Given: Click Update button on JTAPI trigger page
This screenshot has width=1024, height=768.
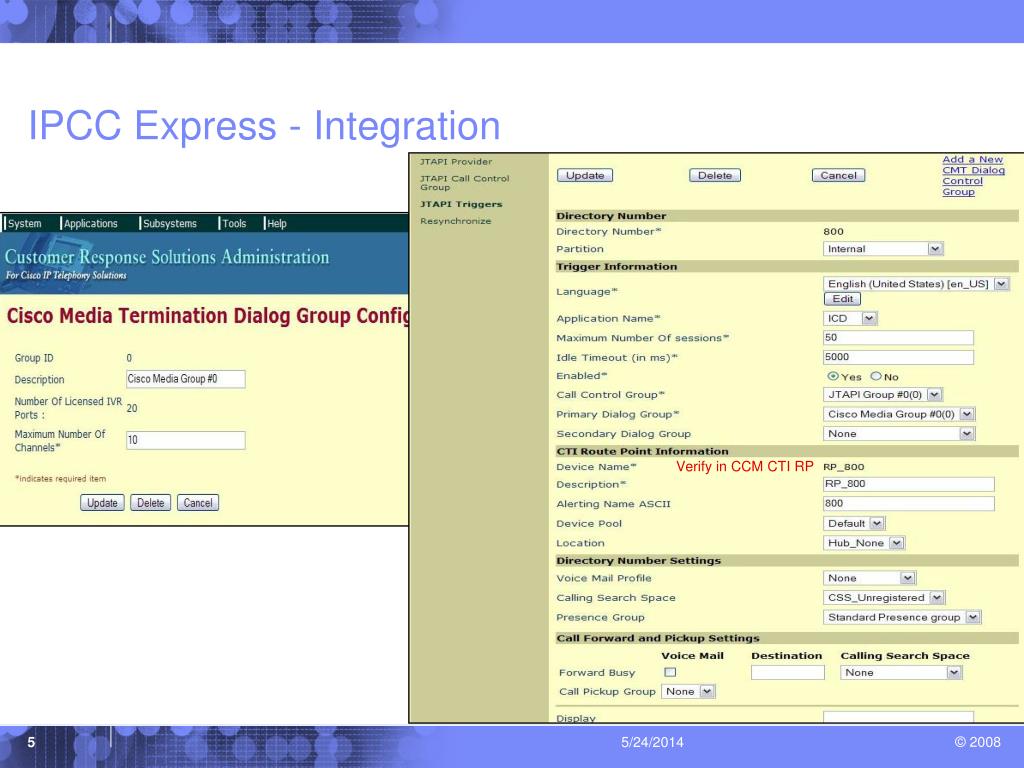Looking at the screenshot, I should 585,175.
